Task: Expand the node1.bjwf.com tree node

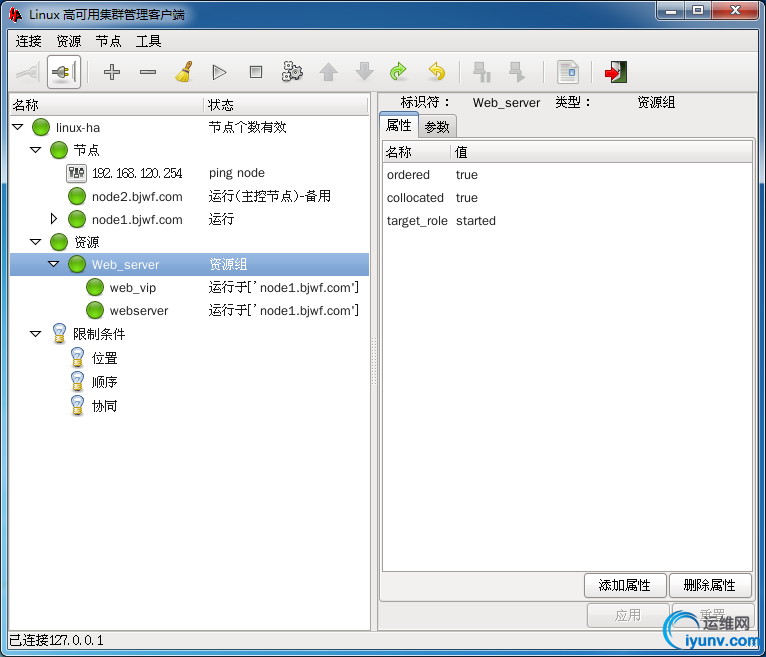Action: pyautogui.click(x=54, y=219)
